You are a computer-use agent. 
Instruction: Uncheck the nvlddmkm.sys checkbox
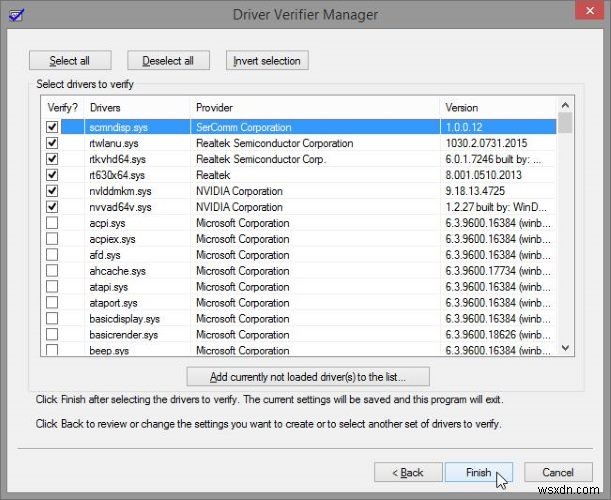pyautogui.click(x=52, y=191)
